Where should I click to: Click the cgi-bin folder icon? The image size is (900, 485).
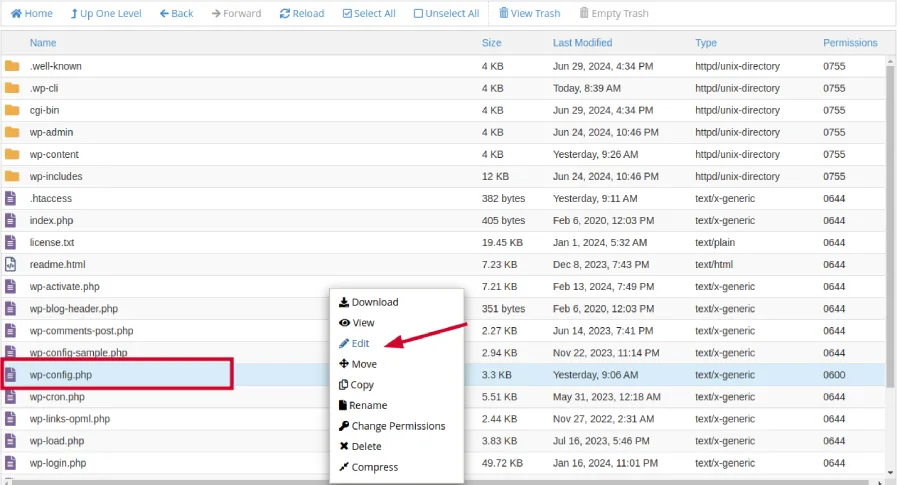coord(12,110)
